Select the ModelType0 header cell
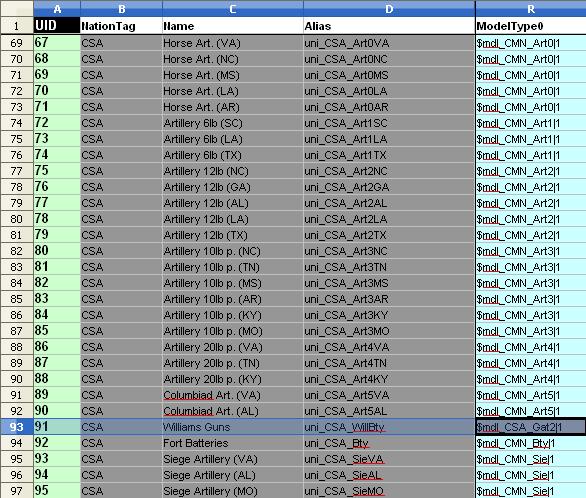The height and width of the screenshot is (498, 586). coord(531,26)
